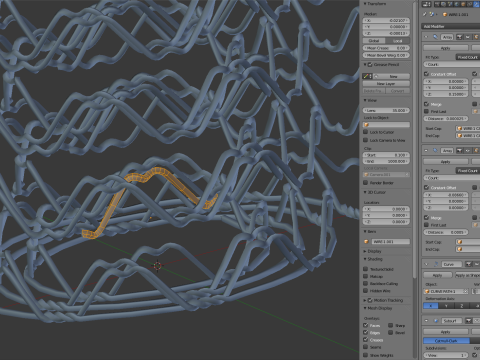Apply the first Array modifier
The height and width of the screenshot is (360, 480).
click(446, 48)
